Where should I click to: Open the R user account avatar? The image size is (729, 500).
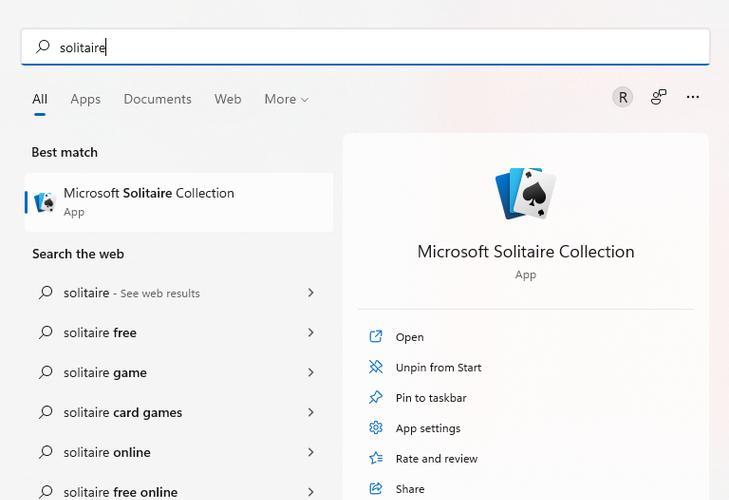[623, 98]
